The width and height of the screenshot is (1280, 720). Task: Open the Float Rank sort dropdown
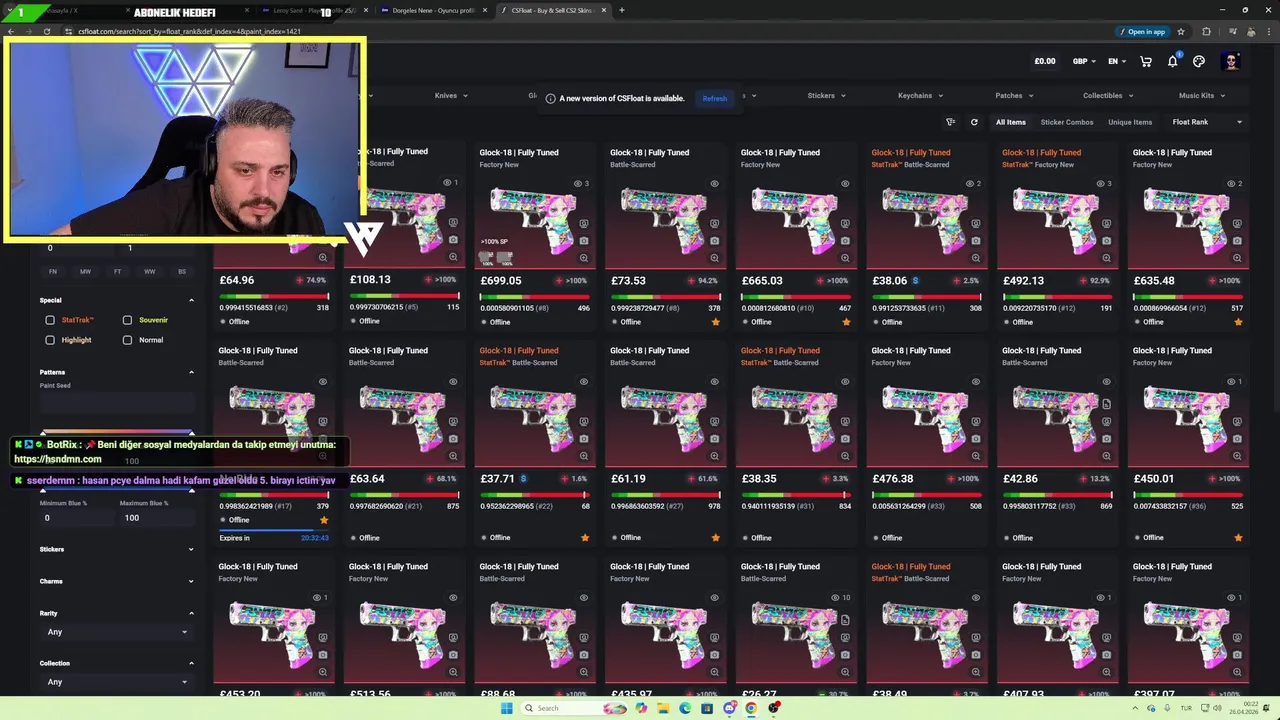pyautogui.click(x=1208, y=122)
